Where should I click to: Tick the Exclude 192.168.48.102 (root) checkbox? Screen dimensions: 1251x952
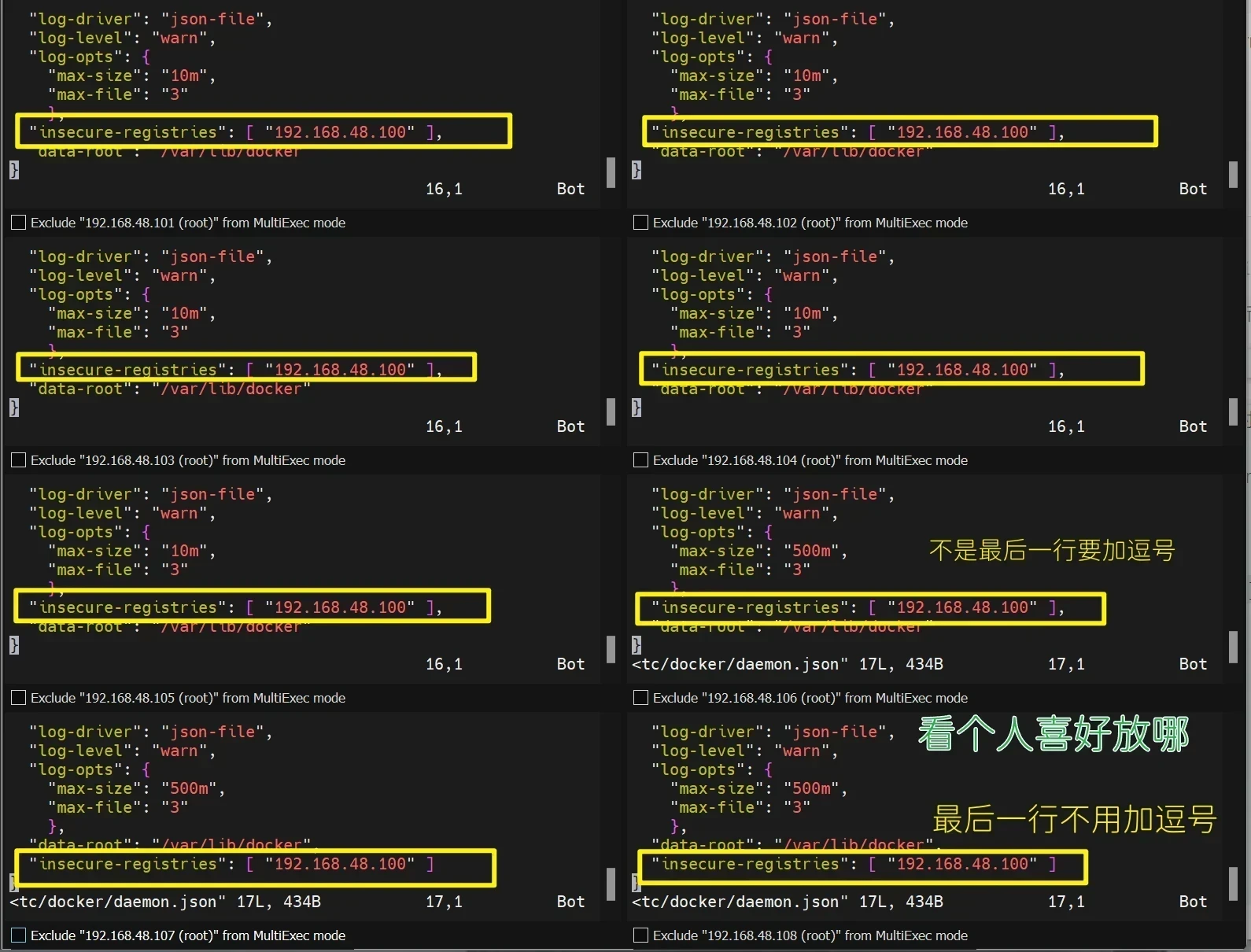[640, 223]
